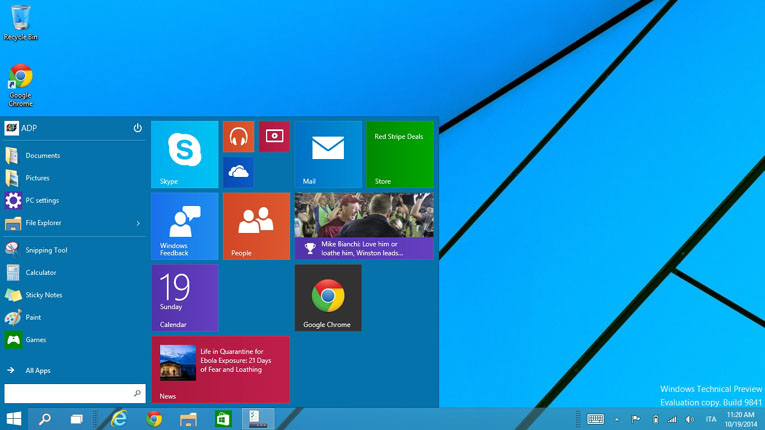Open File Explorer from the taskbar
765x430 pixels.
(x=188, y=419)
